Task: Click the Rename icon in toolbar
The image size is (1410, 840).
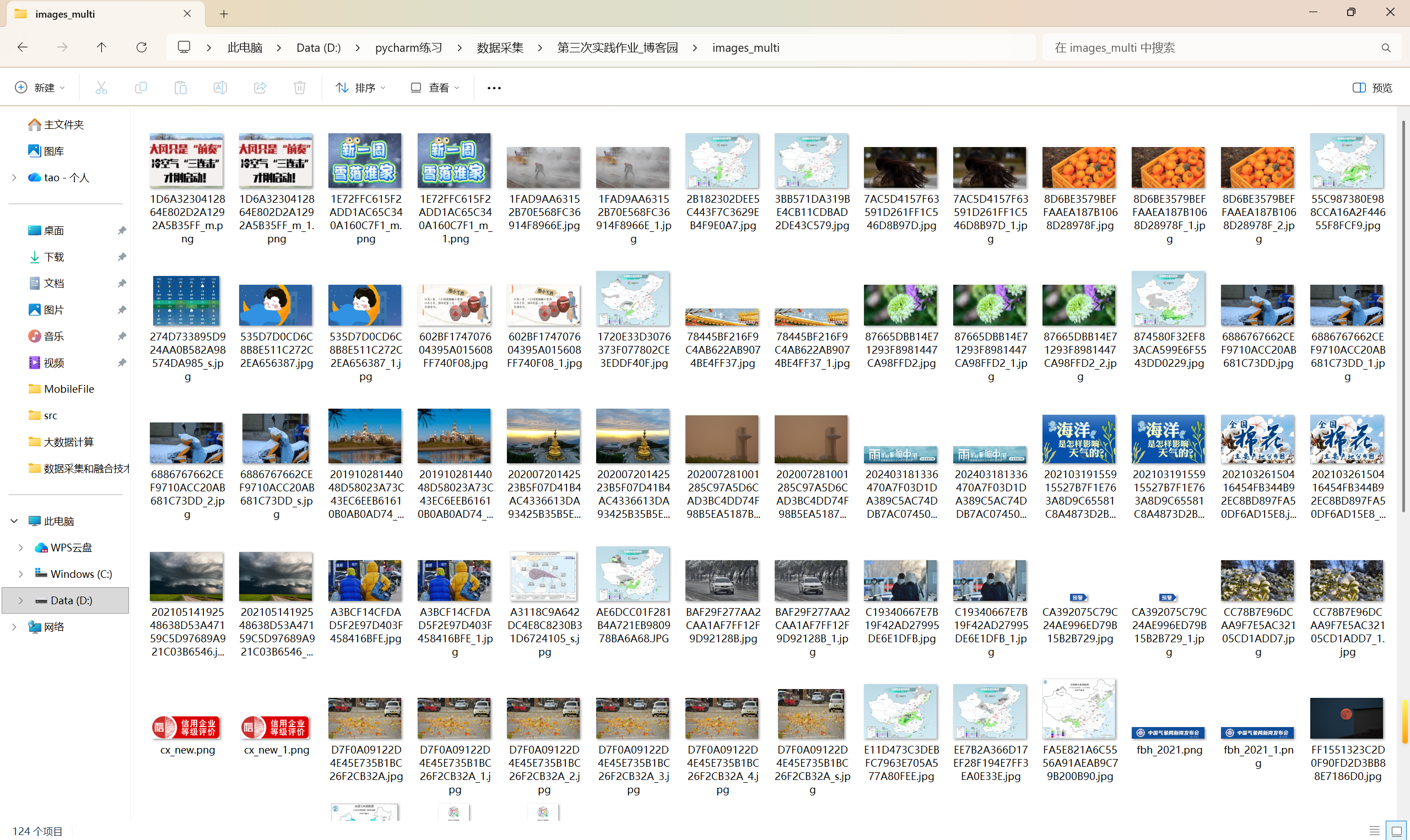Action: (x=220, y=88)
